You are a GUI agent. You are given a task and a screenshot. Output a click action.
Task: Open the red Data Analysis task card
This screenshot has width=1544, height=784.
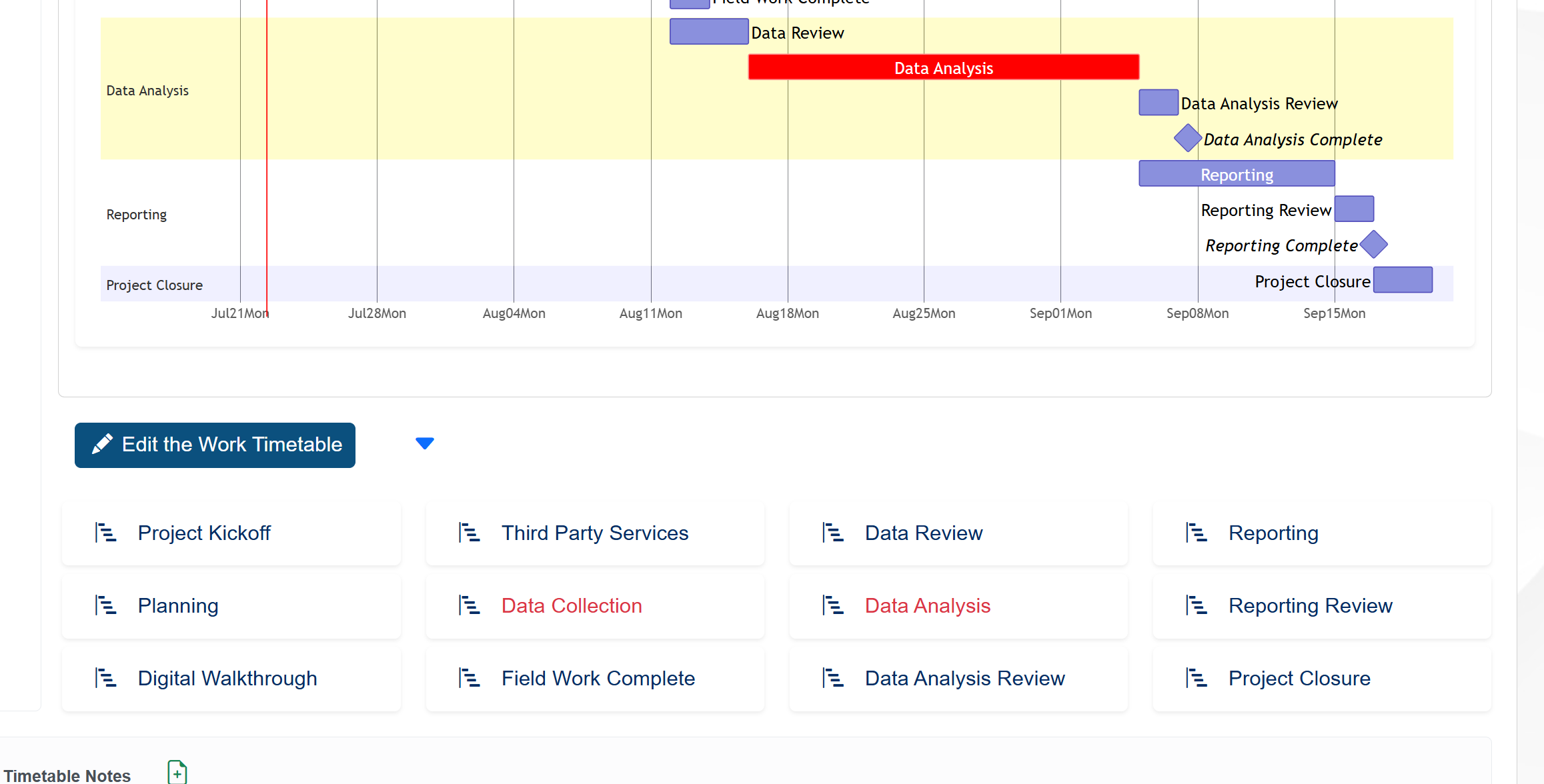coord(927,605)
